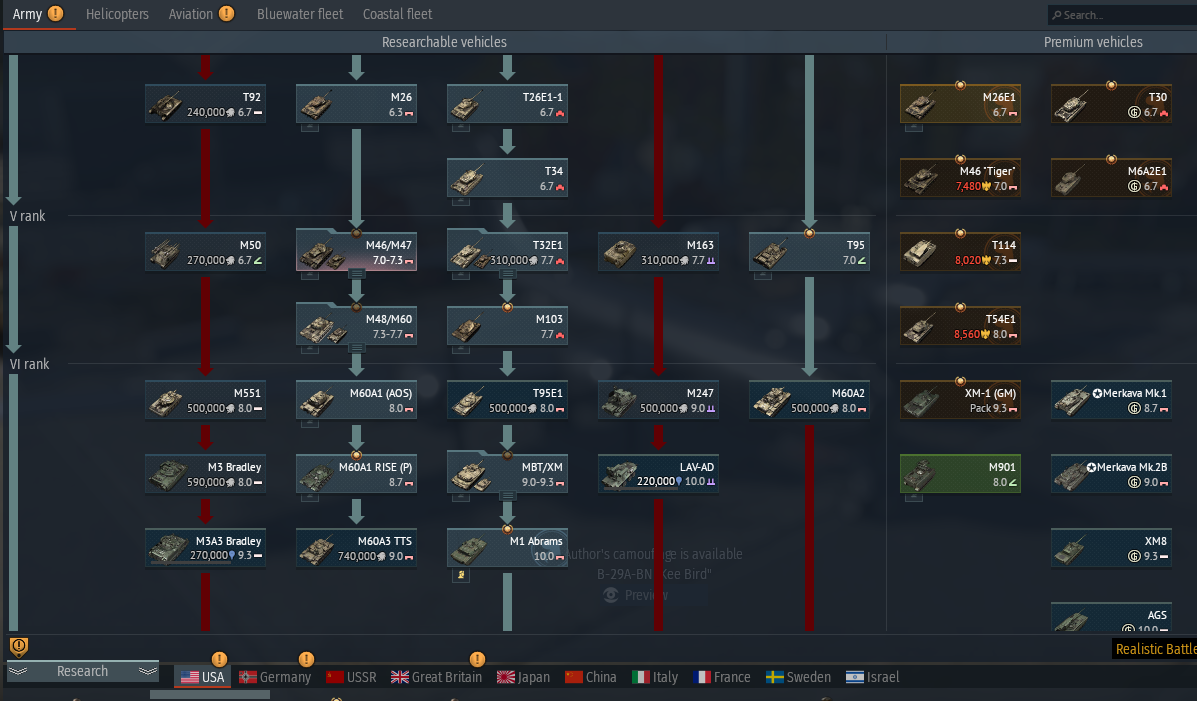Select the USA nation tab
This screenshot has height=701, width=1197.
click(202, 677)
